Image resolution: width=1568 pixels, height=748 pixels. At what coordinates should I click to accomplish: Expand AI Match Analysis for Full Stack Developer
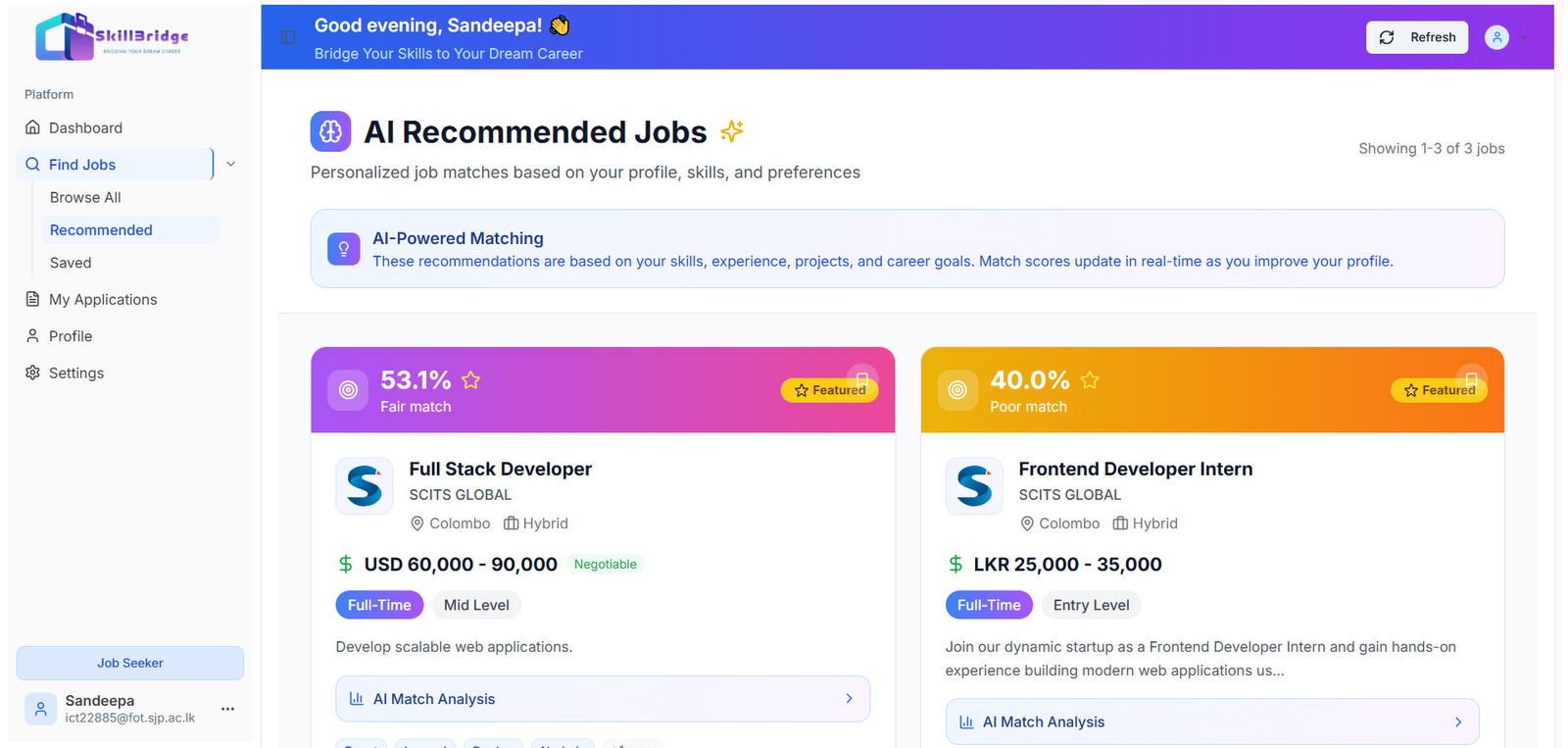click(x=602, y=699)
